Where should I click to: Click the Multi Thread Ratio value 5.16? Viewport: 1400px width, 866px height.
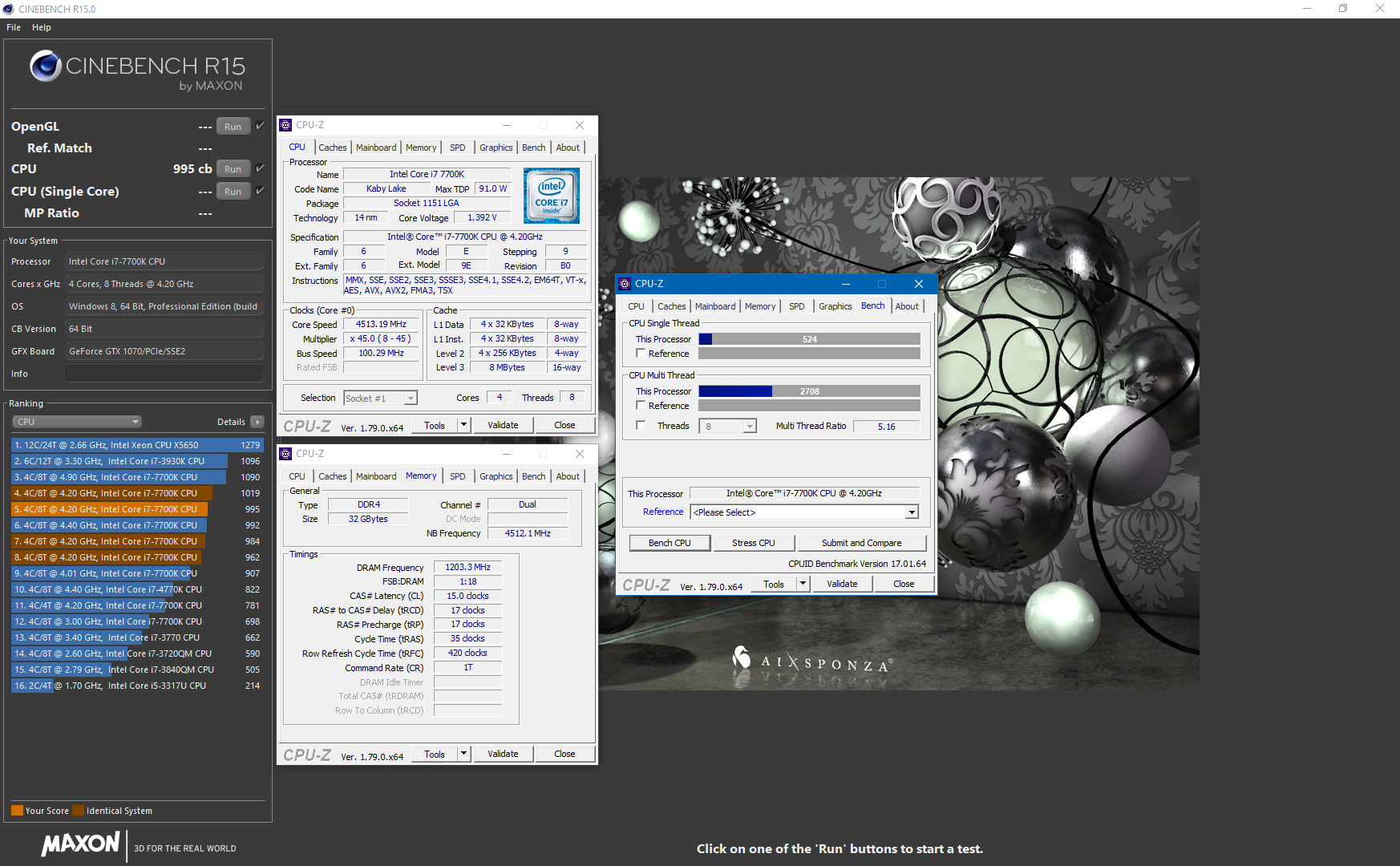(x=886, y=427)
